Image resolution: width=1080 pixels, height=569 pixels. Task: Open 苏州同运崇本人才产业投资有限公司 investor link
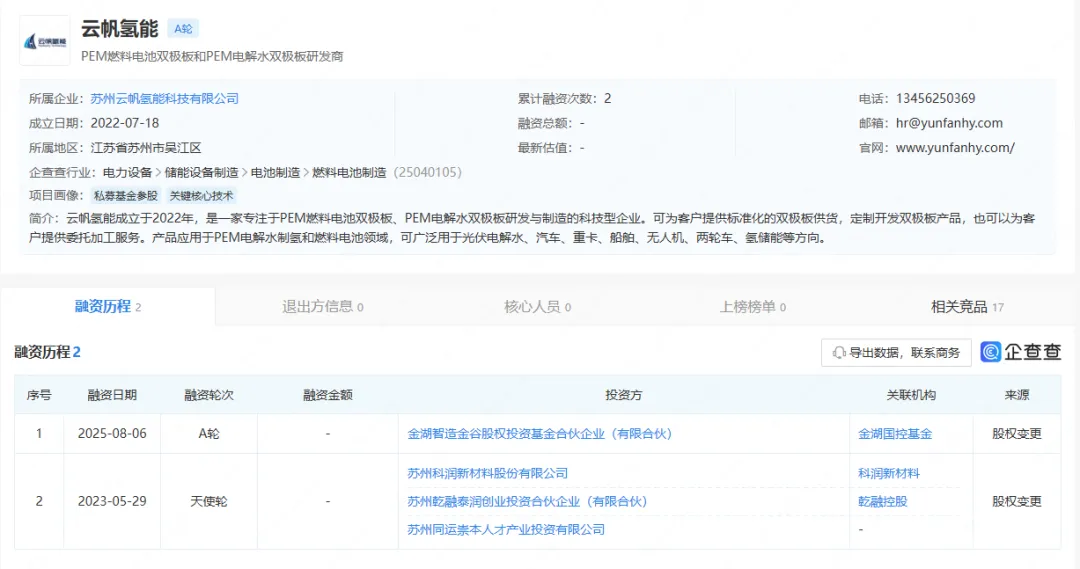tap(506, 530)
